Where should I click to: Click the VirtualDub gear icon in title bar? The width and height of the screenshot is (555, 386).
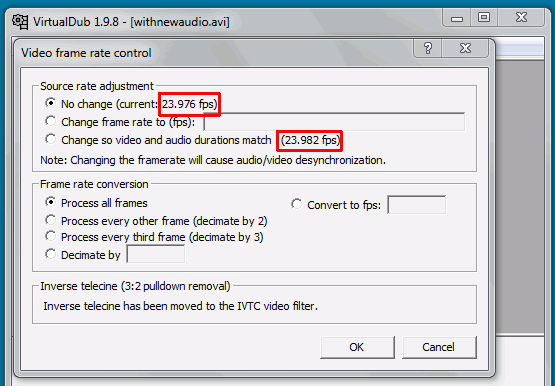[20, 22]
